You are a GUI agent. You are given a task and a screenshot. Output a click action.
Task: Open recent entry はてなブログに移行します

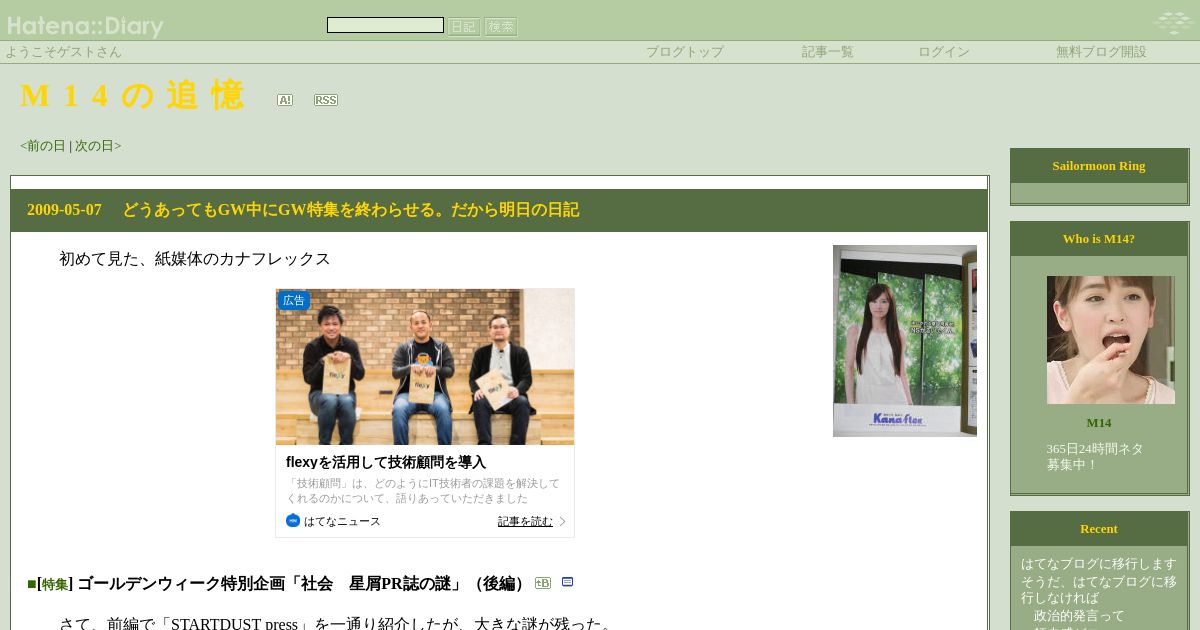coord(1099,564)
